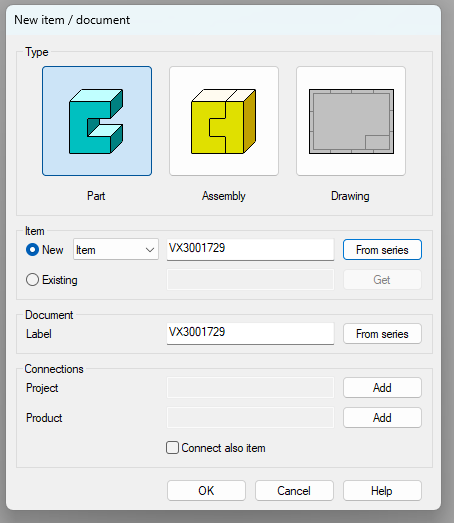Cancel the new item dialog
Image resolution: width=454 pixels, height=523 pixels.
tap(294, 491)
